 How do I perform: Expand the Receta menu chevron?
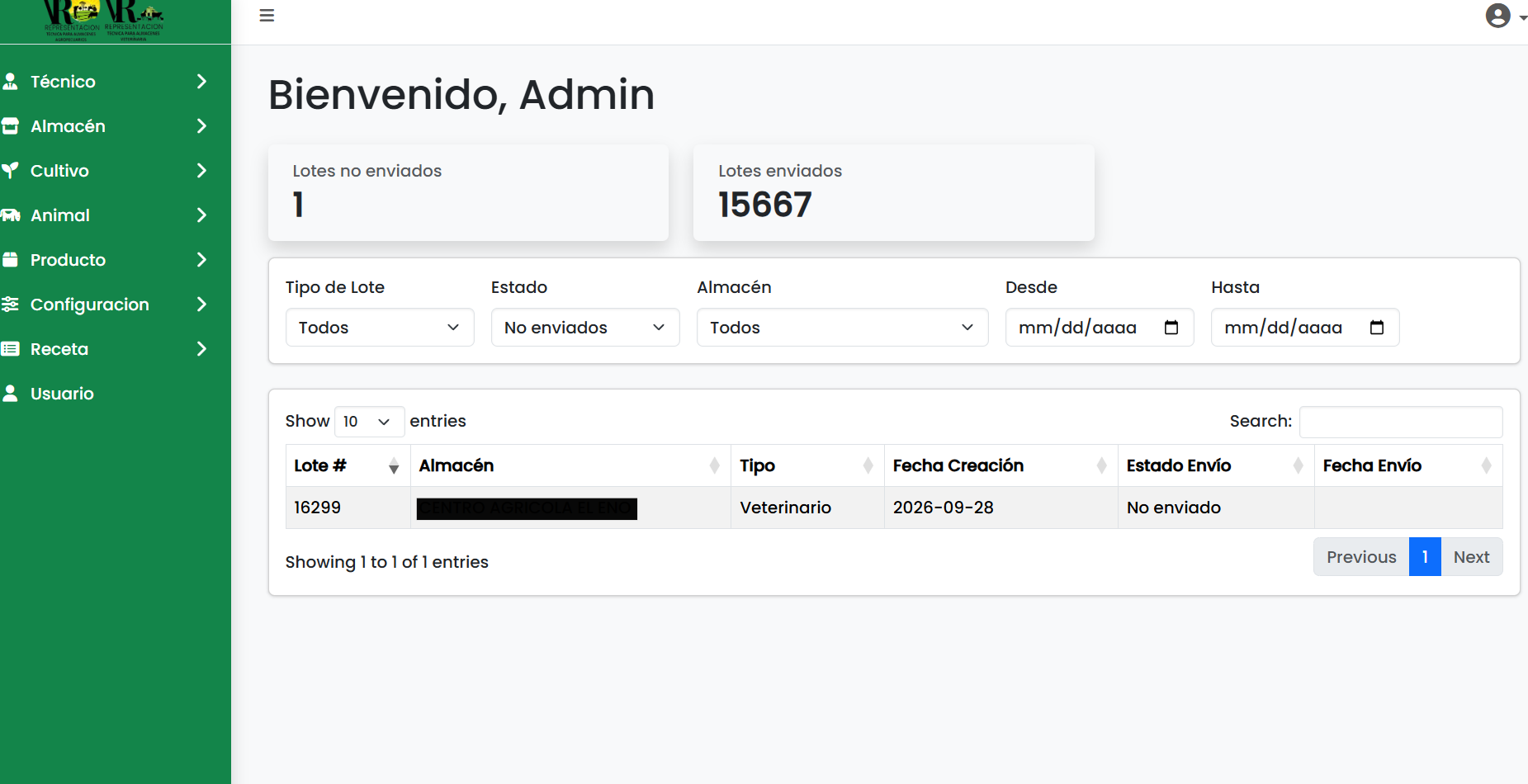point(201,349)
